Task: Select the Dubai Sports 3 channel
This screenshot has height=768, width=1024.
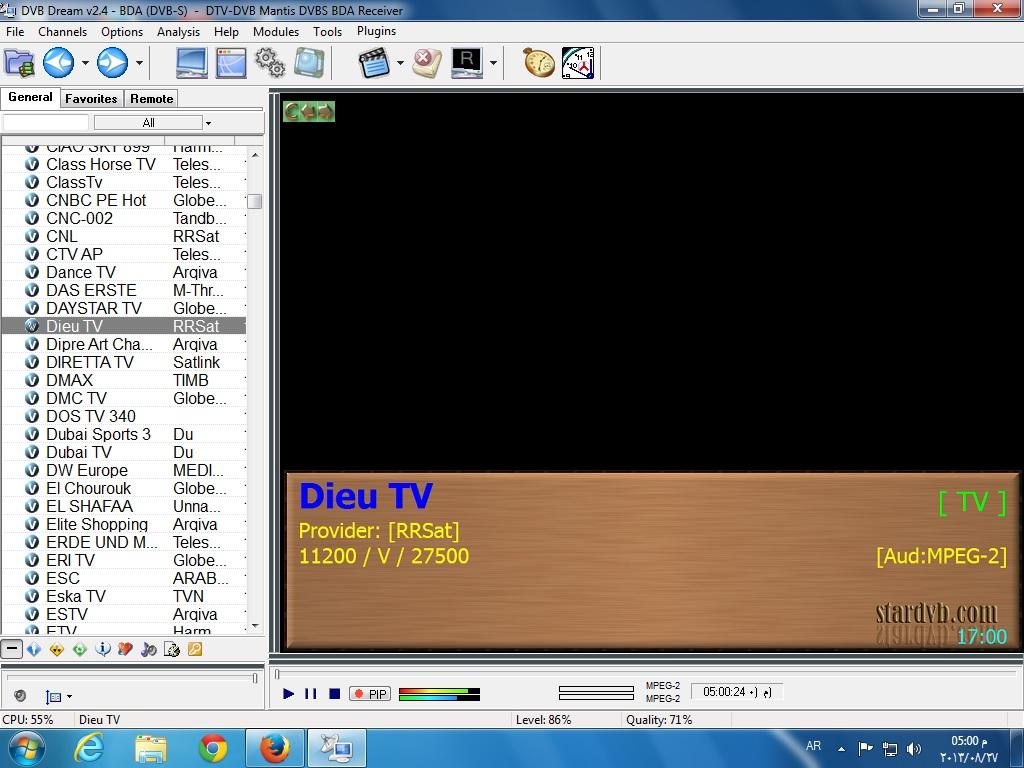Action: (x=124, y=434)
